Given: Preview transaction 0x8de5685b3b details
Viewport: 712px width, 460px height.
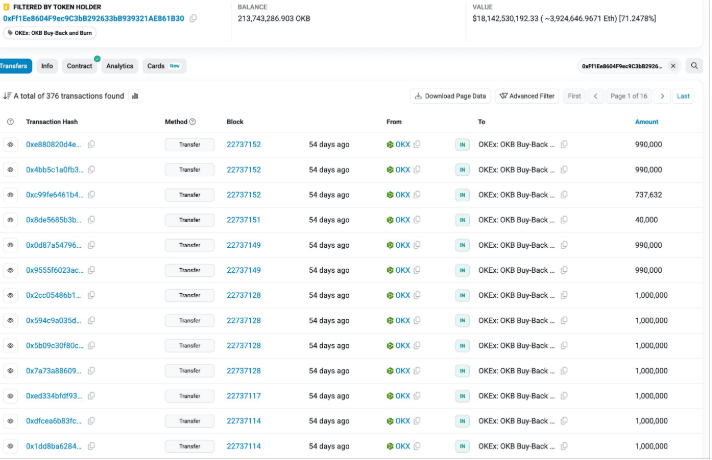Looking at the screenshot, I should [x=10, y=220].
